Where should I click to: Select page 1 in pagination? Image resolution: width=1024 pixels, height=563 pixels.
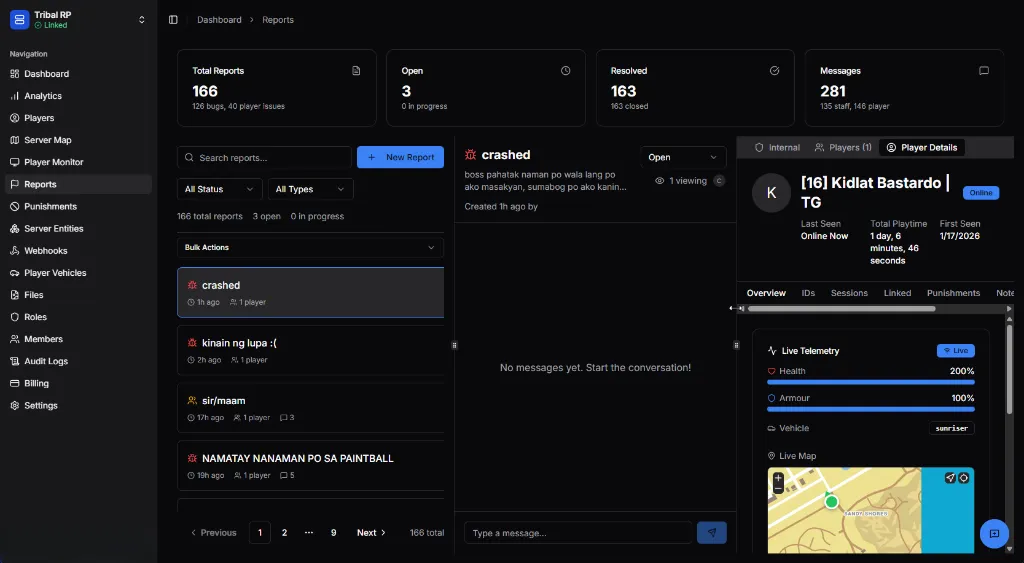[x=260, y=533]
